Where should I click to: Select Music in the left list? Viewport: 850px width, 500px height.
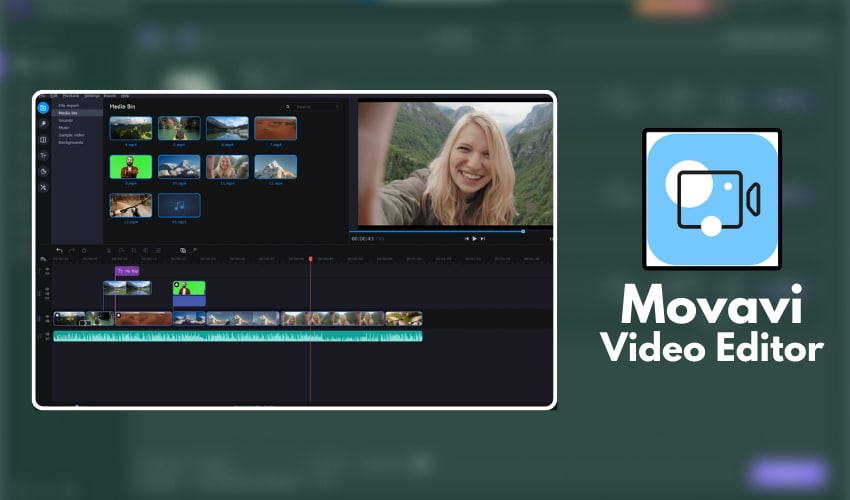(x=64, y=127)
